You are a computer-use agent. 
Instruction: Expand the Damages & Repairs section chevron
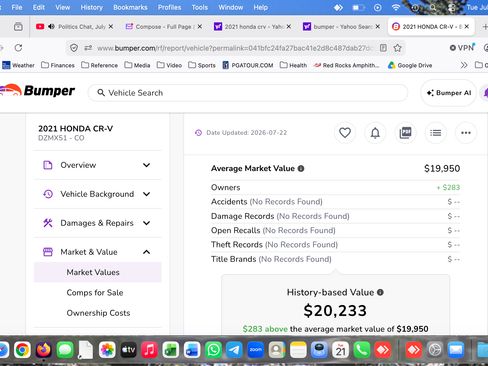coord(146,223)
